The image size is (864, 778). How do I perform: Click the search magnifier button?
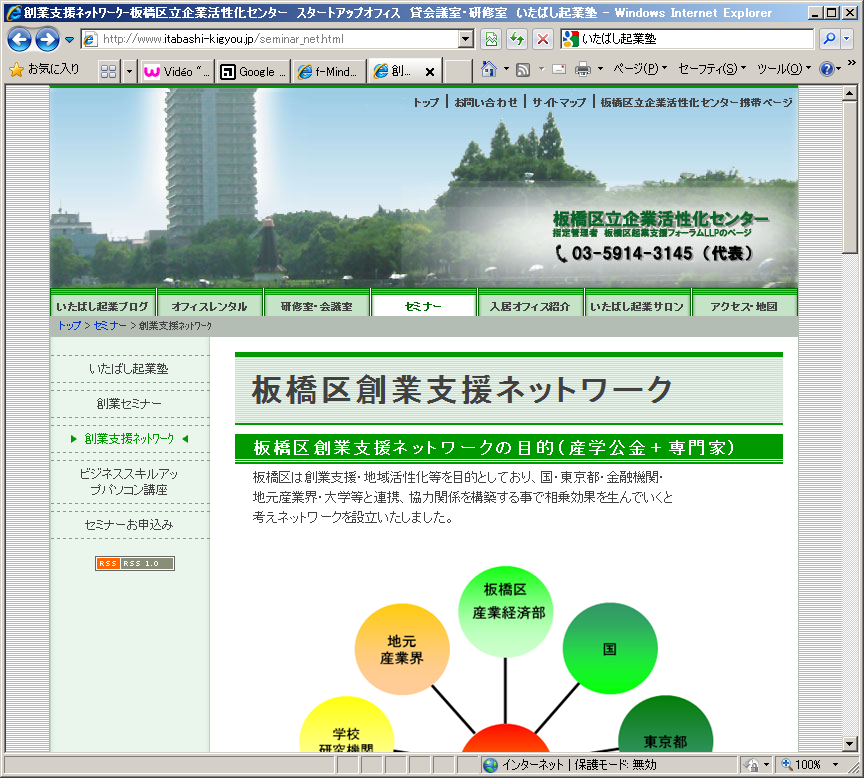coord(829,39)
